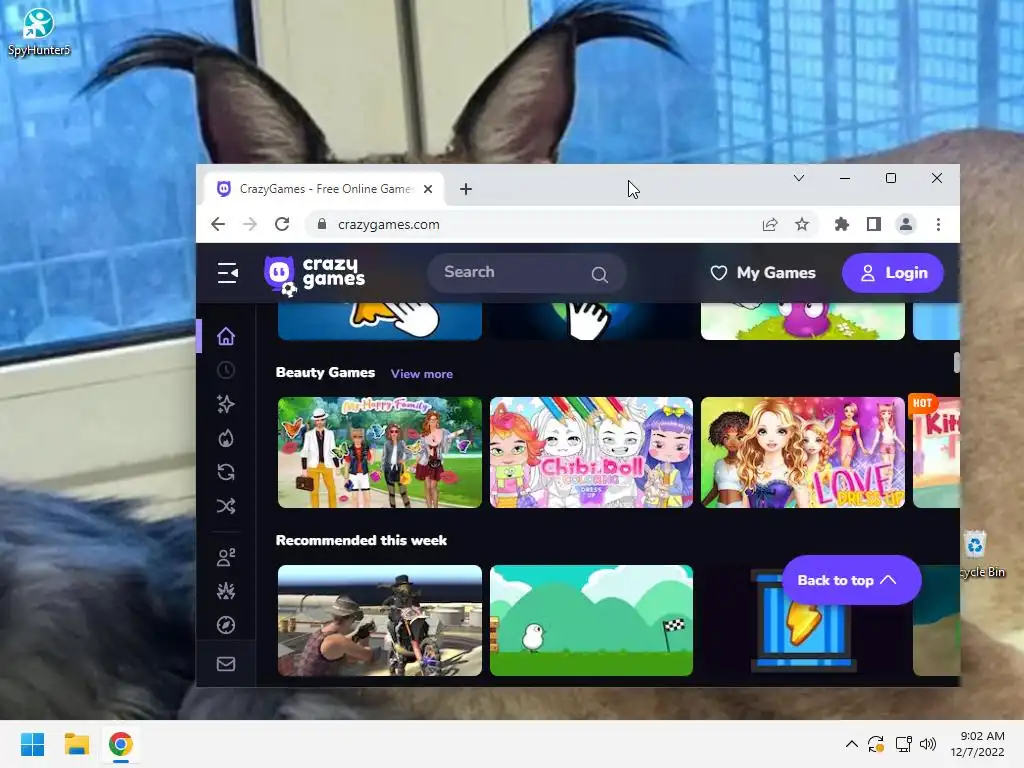Open Home in the sidebar
The height and width of the screenshot is (768, 1024).
pos(226,336)
